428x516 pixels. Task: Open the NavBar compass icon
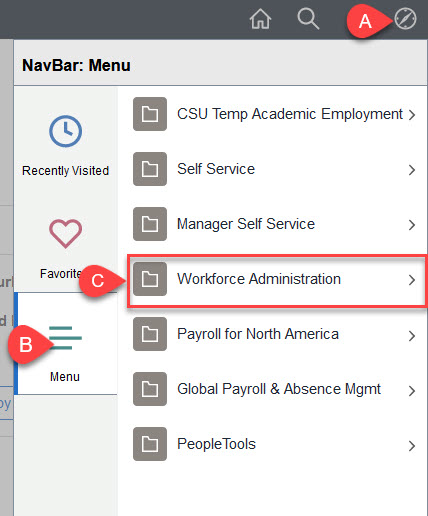(x=405, y=19)
